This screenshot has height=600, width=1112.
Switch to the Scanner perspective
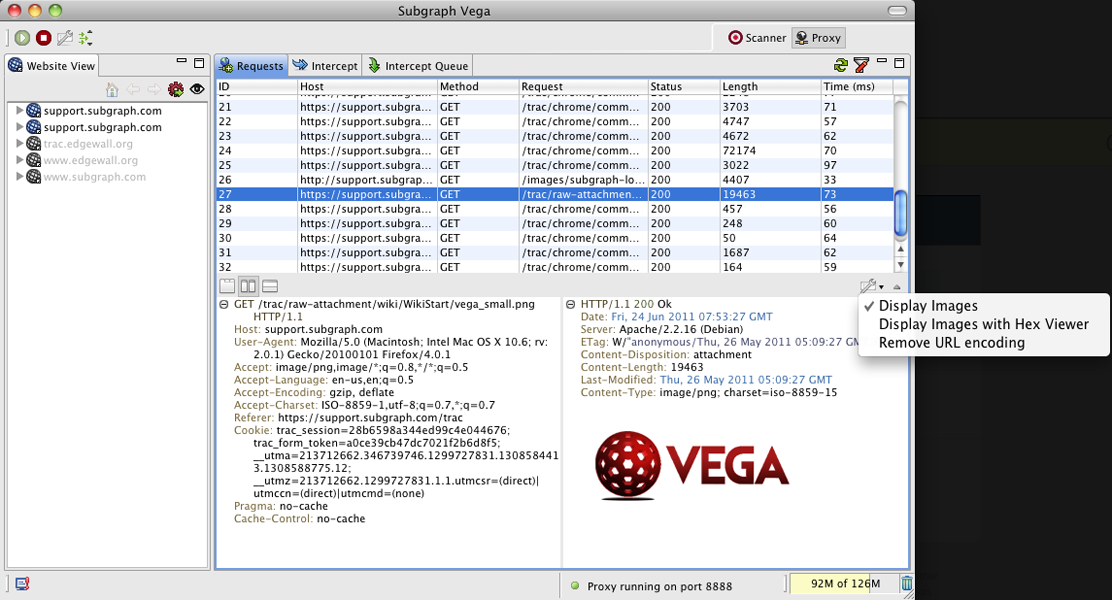[756, 38]
